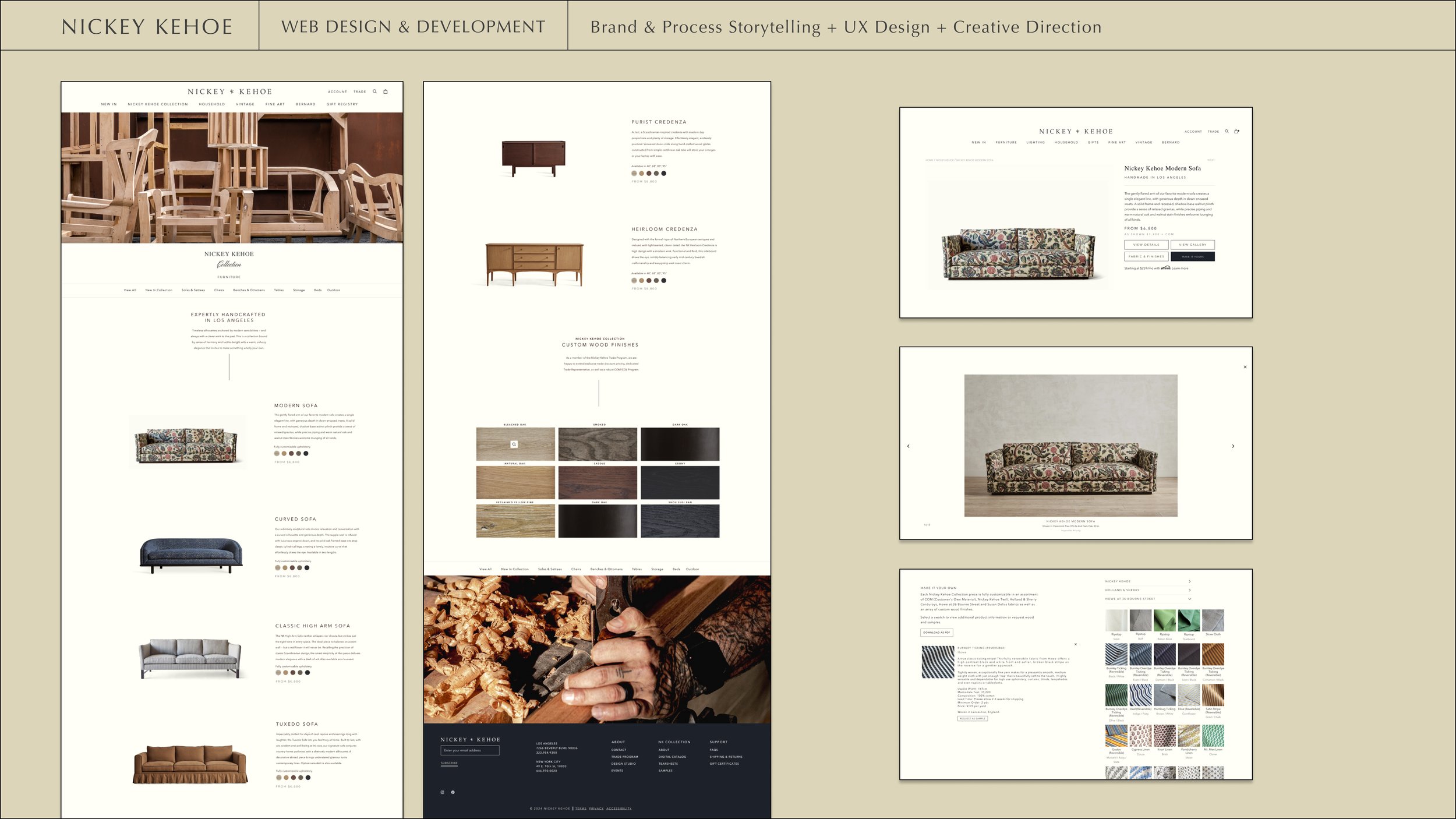1456x819 pixels.
Task: Open Accessibility link at footer bottom
Action: (x=619, y=809)
